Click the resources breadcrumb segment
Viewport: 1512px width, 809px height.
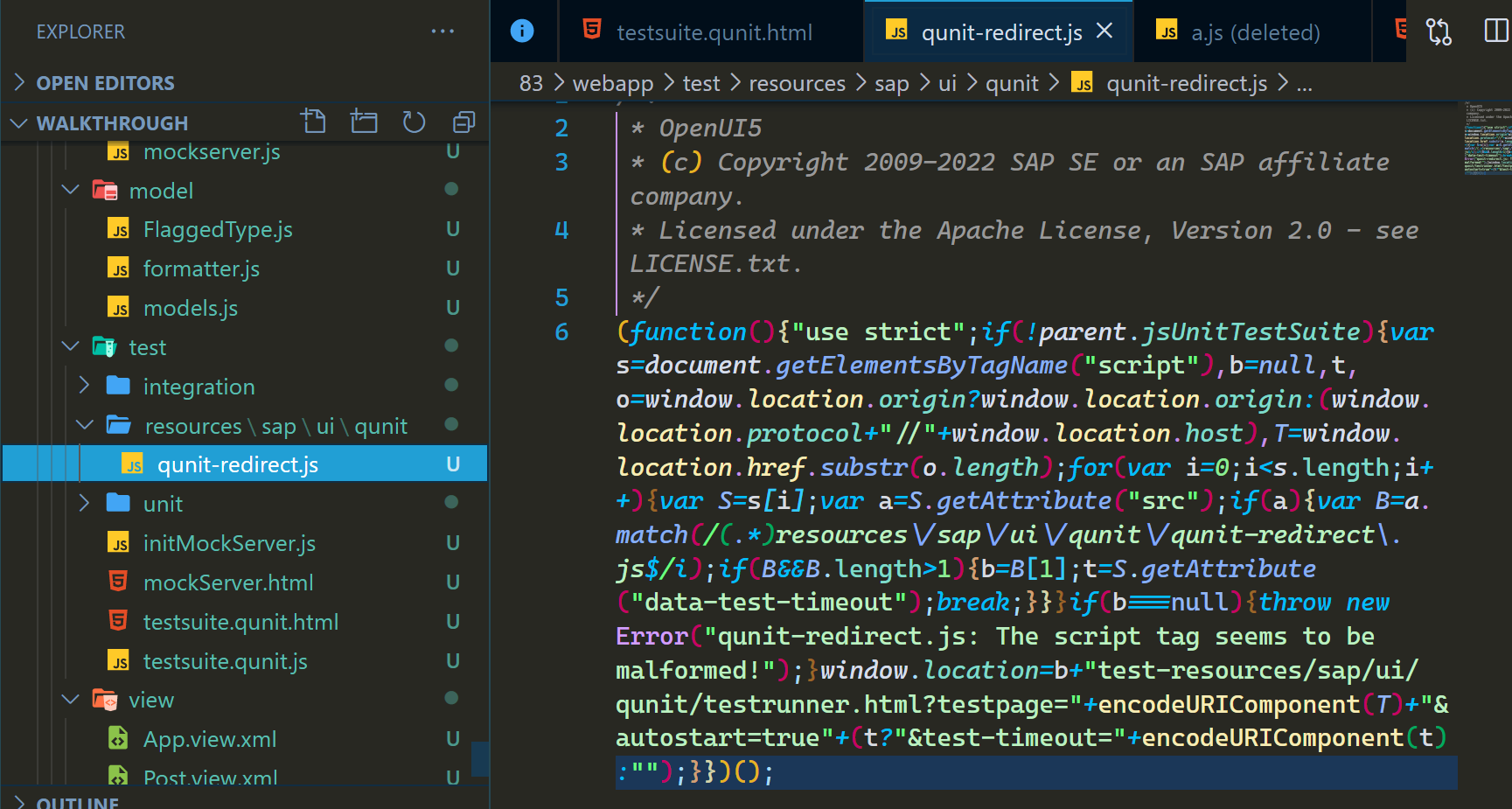797,83
